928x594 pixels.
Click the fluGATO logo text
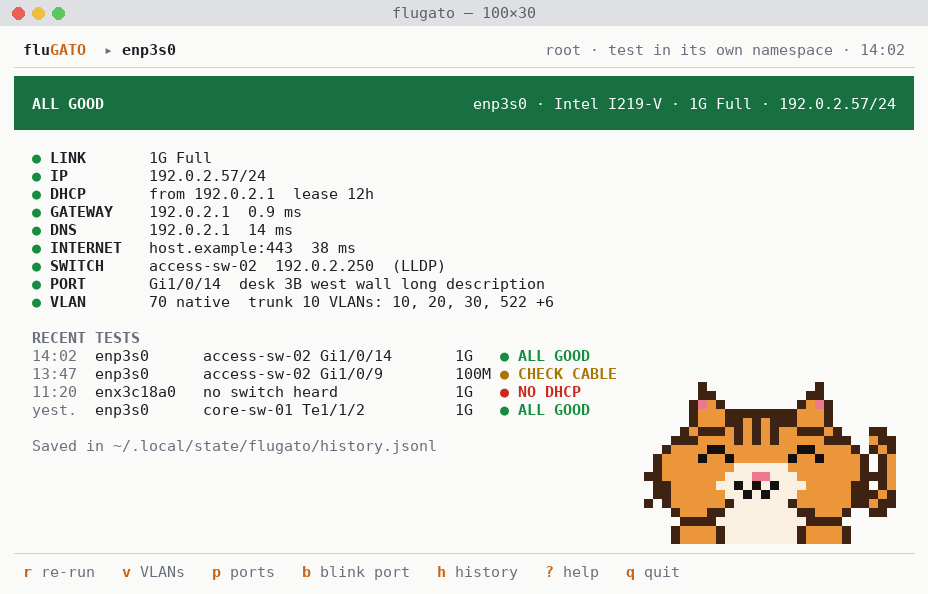click(x=54, y=50)
